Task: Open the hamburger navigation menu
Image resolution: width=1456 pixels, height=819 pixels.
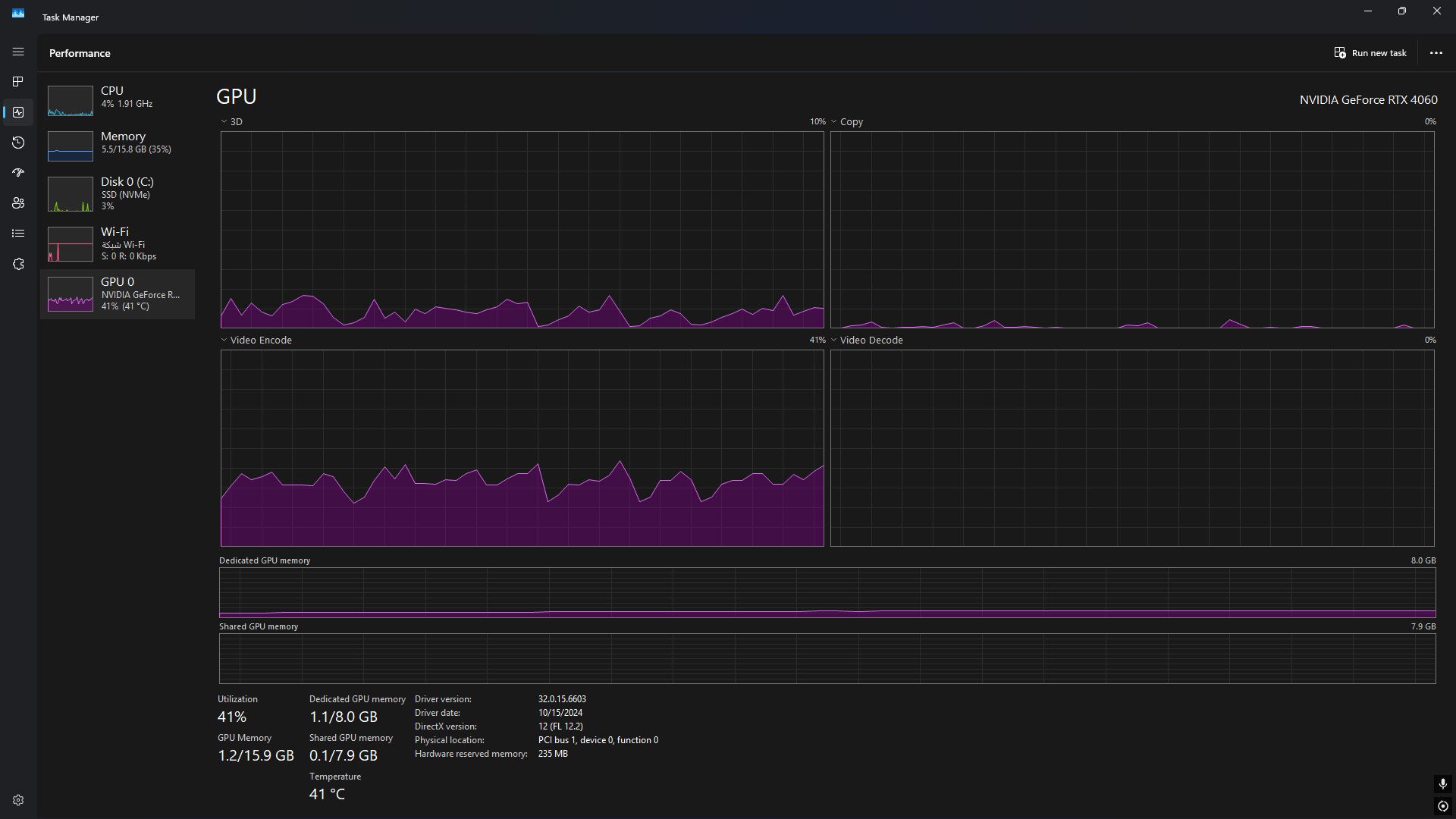Action: pos(18,52)
